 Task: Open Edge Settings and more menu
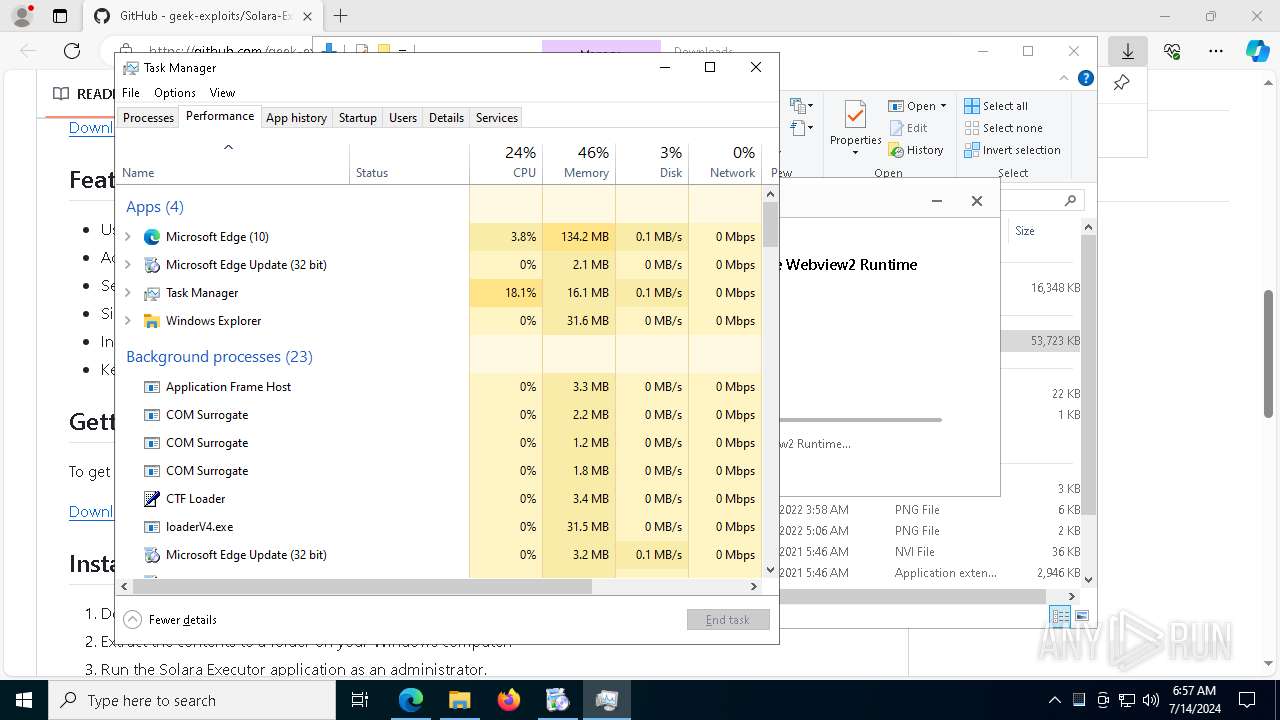[1216, 51]
